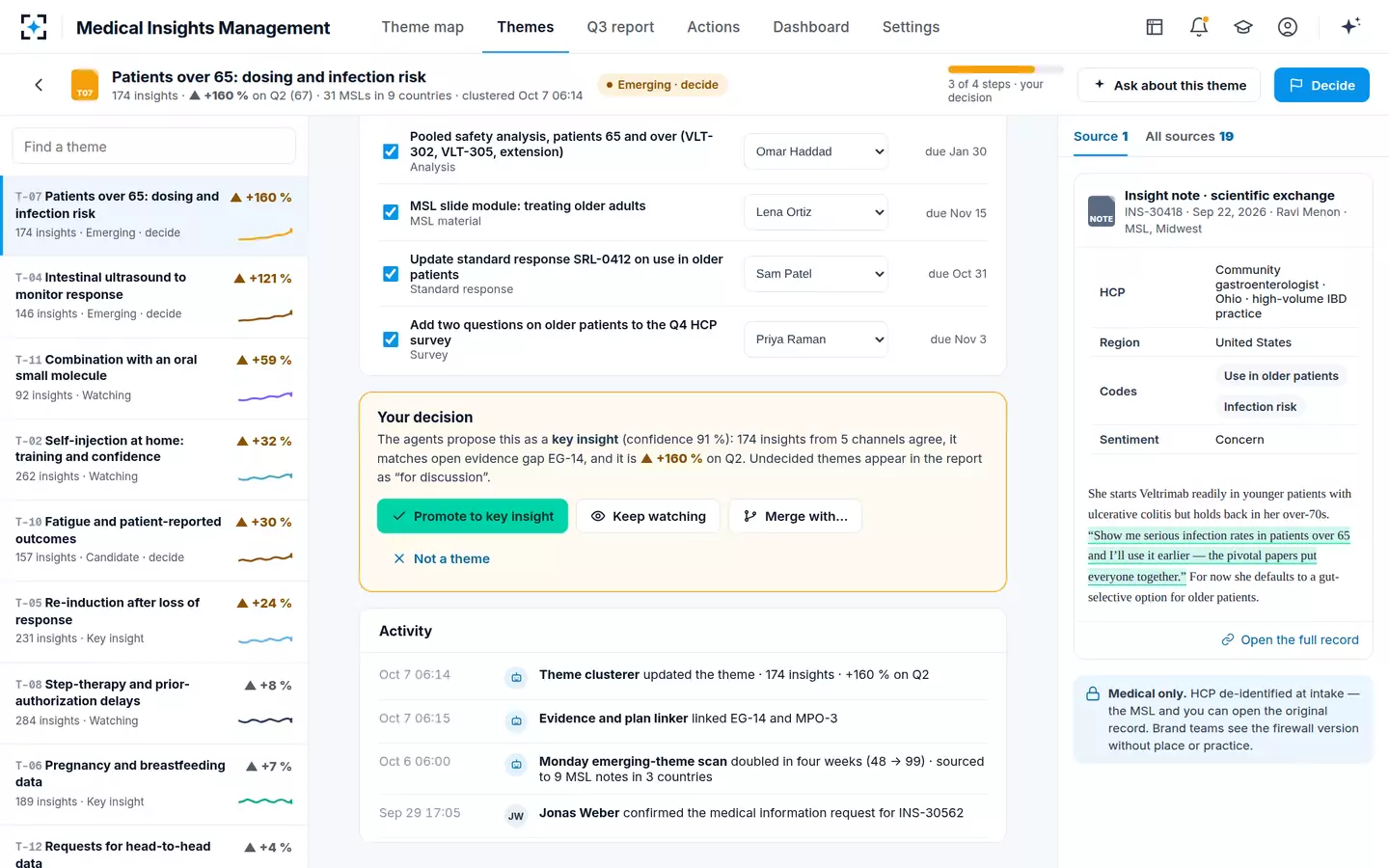Click 'due Jan 30' date
The width and height of the screenshot is (1389, 868).
[x=956, y=151]
